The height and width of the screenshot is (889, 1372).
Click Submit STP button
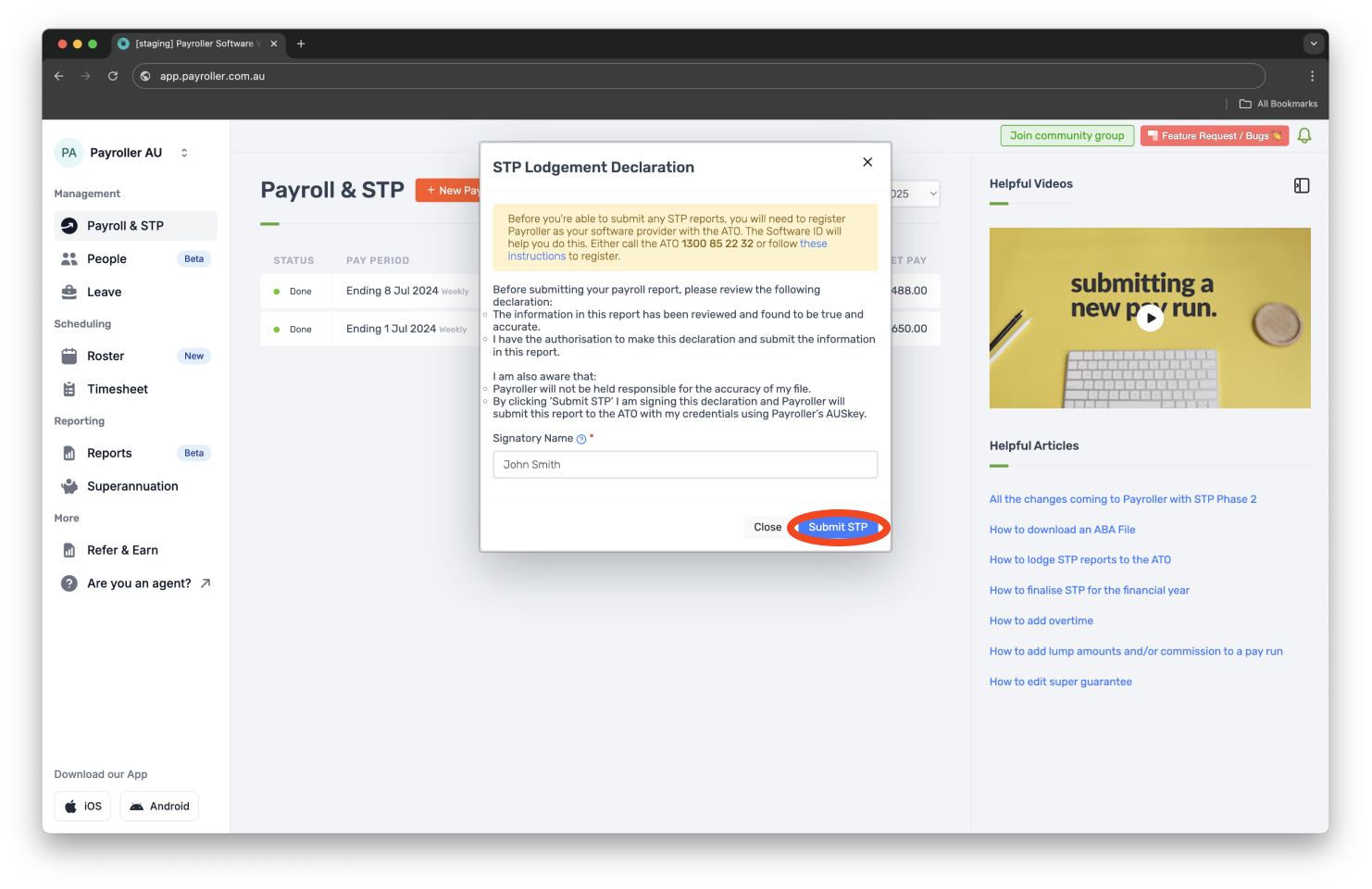pyautogui.click(x=838, y=527)
